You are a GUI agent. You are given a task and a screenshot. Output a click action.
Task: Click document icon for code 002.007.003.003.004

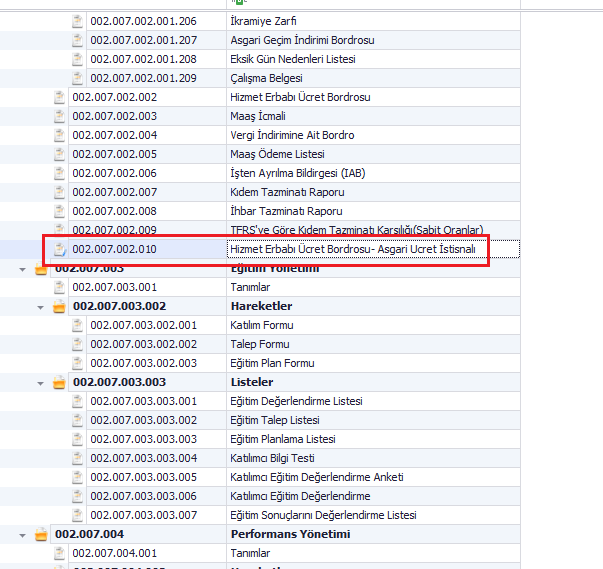78,458
